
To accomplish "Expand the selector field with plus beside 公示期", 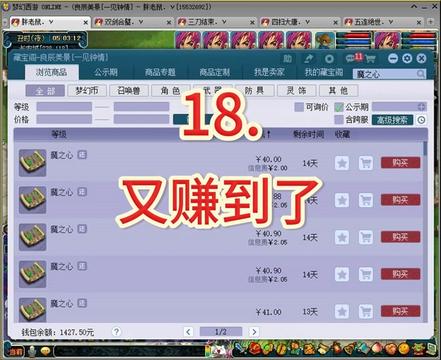I will tap(399, 107).
